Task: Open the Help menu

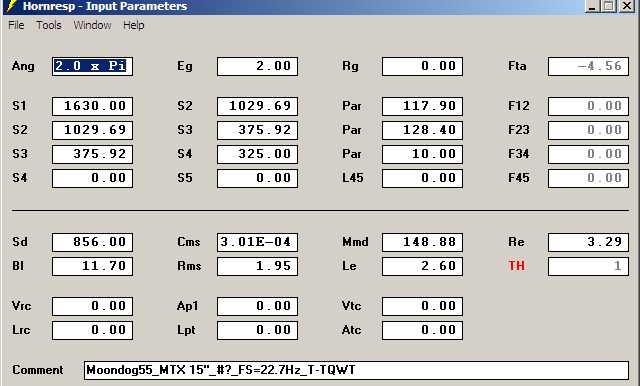Action: pos(133,25)
